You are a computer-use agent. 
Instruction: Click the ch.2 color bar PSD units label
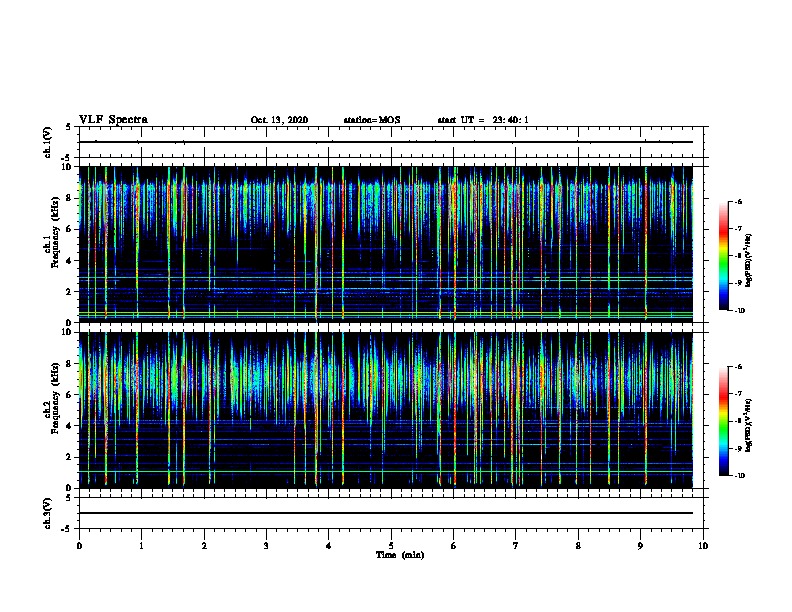(749, 425)
